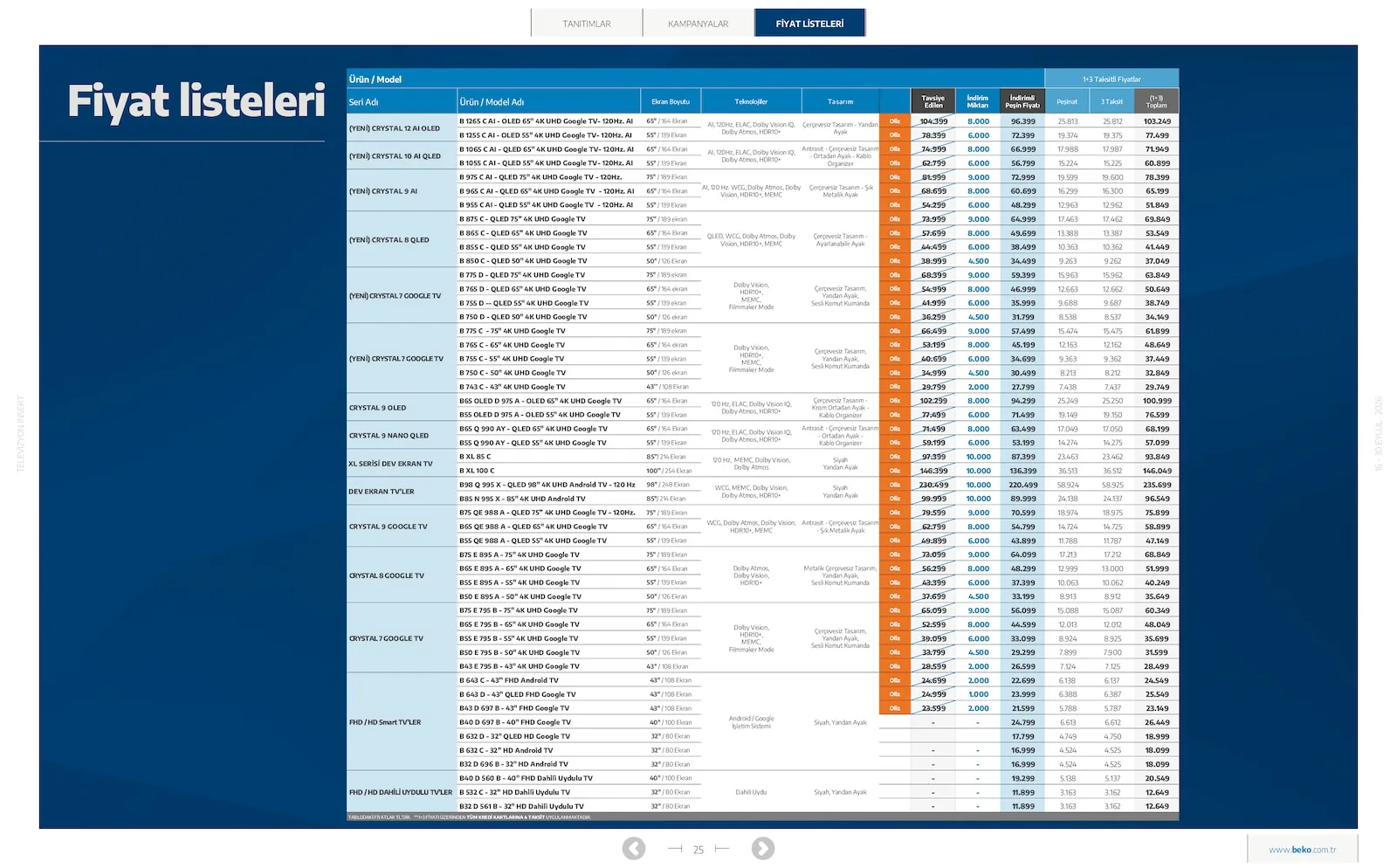
Task: Click model 'B50 E 895 A - 50"'
Action: point(520,596)
